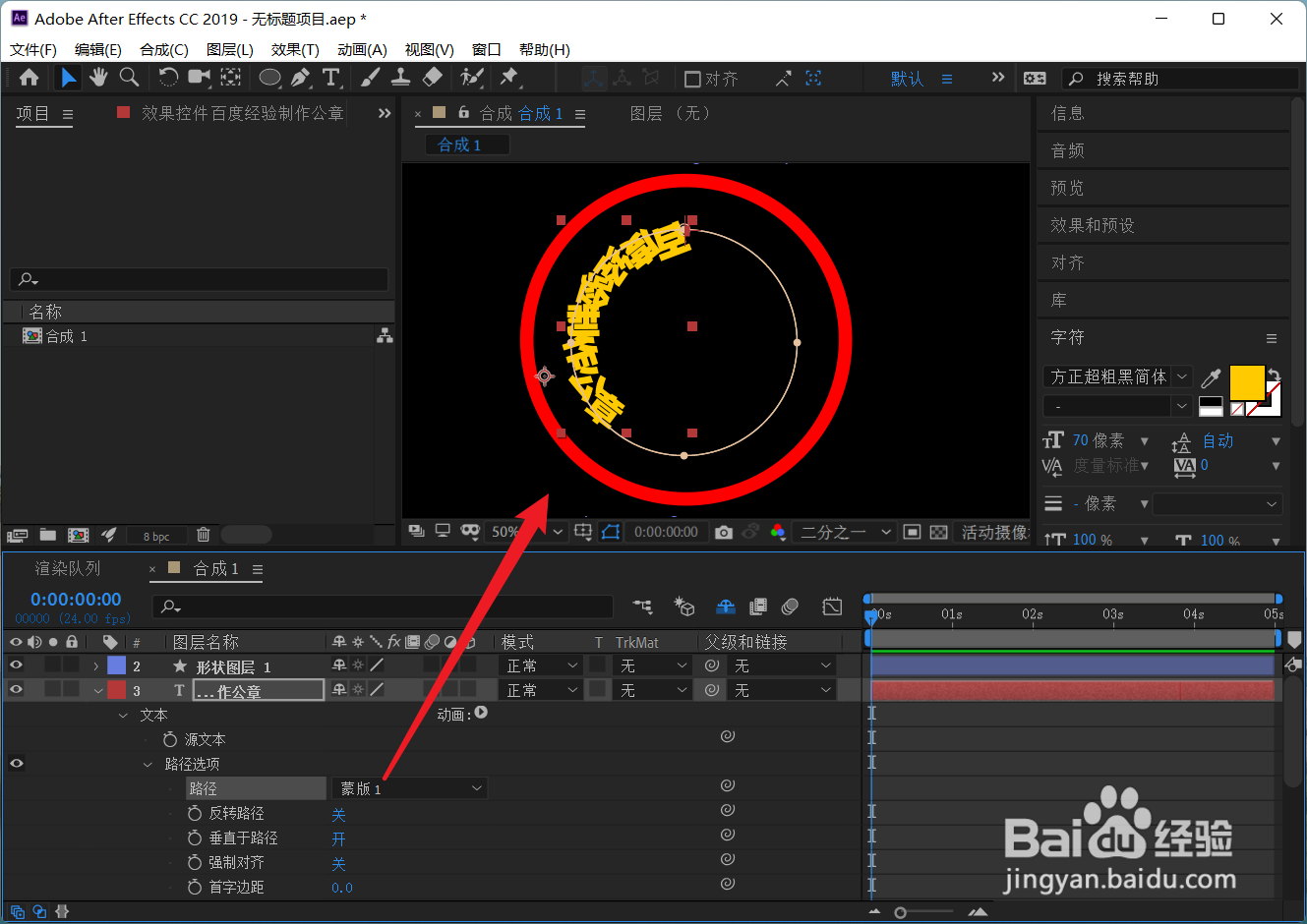1307x924 pixels.
Task: Click the timeline zoom slider handle
Action: 900,913
